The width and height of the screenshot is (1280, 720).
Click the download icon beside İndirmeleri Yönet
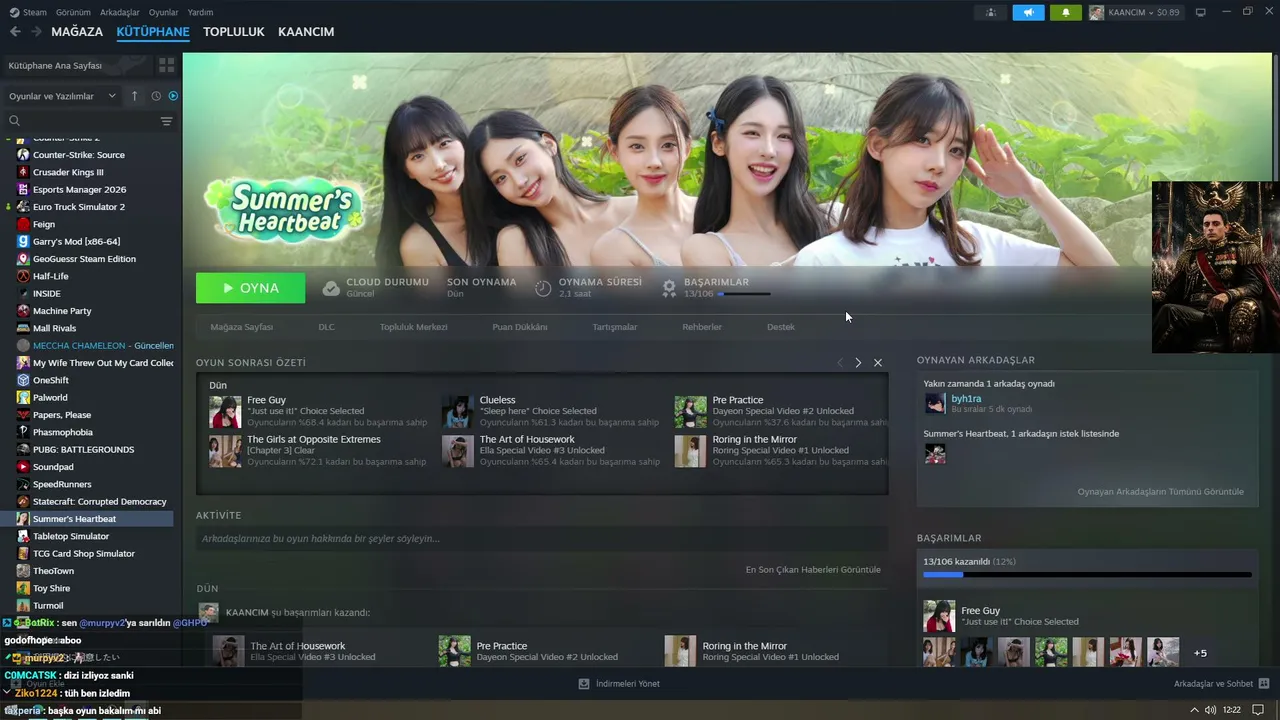click(x=584, y=684)
